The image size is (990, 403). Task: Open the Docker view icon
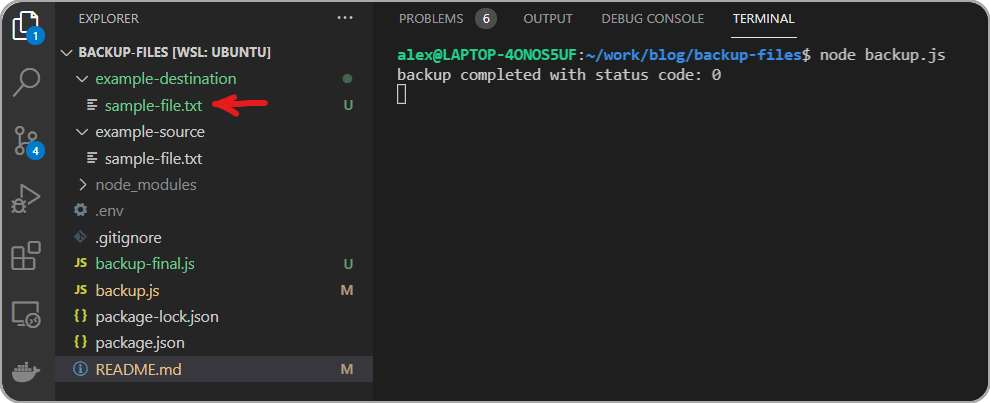[27, 371]
